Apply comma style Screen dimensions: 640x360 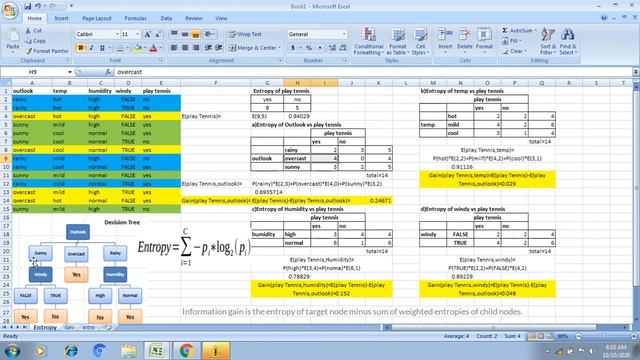tap(320, 48)
